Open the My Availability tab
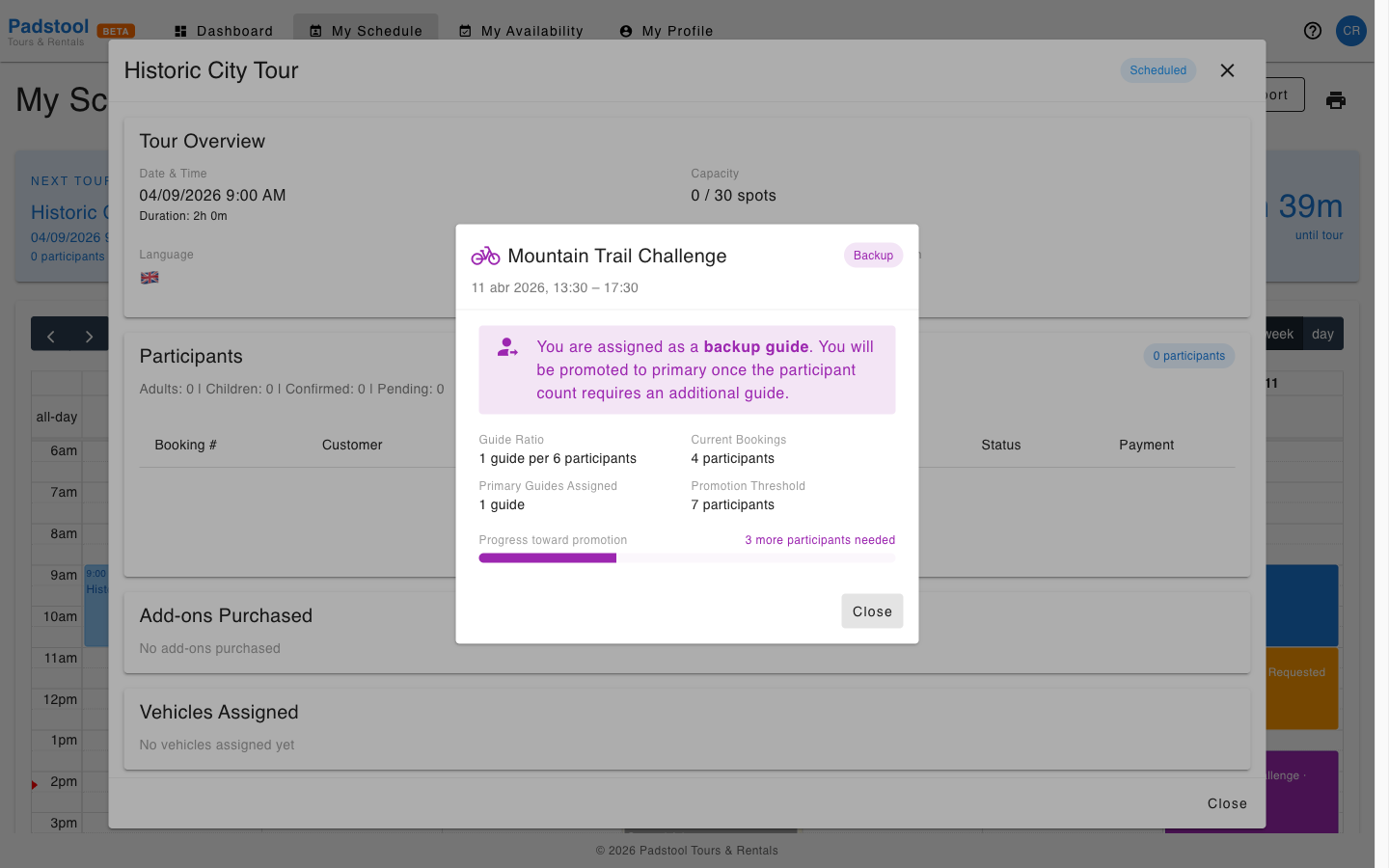Screen dimensions: 1389x868 (521, 31)
